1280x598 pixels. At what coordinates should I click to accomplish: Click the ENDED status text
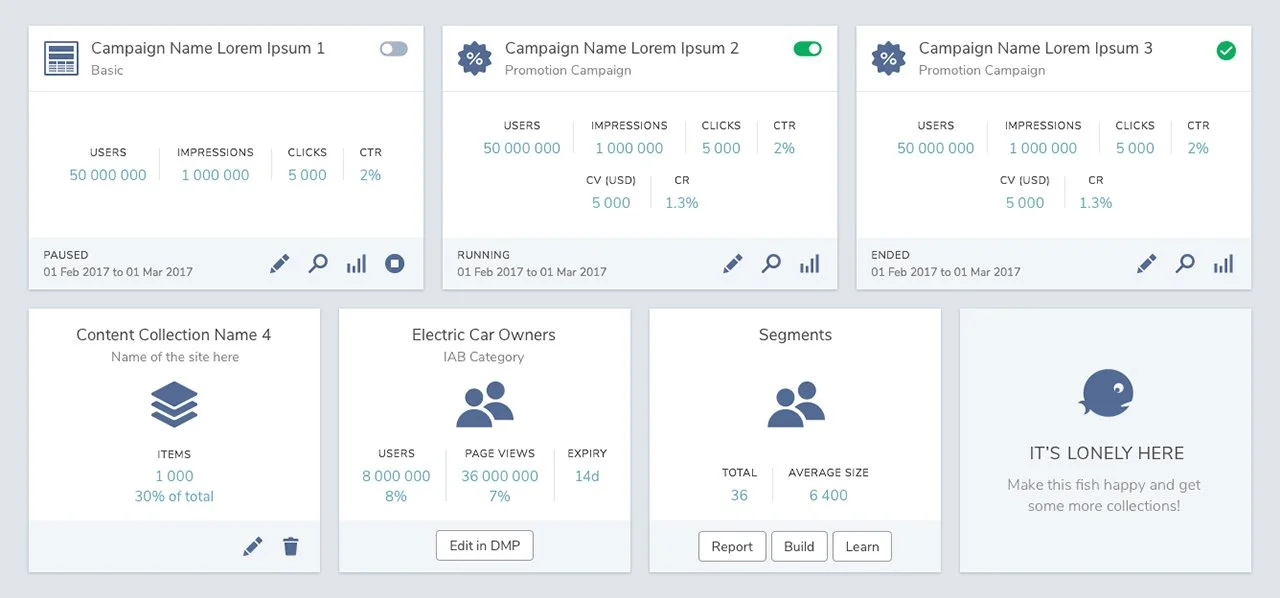click(890, 255)
